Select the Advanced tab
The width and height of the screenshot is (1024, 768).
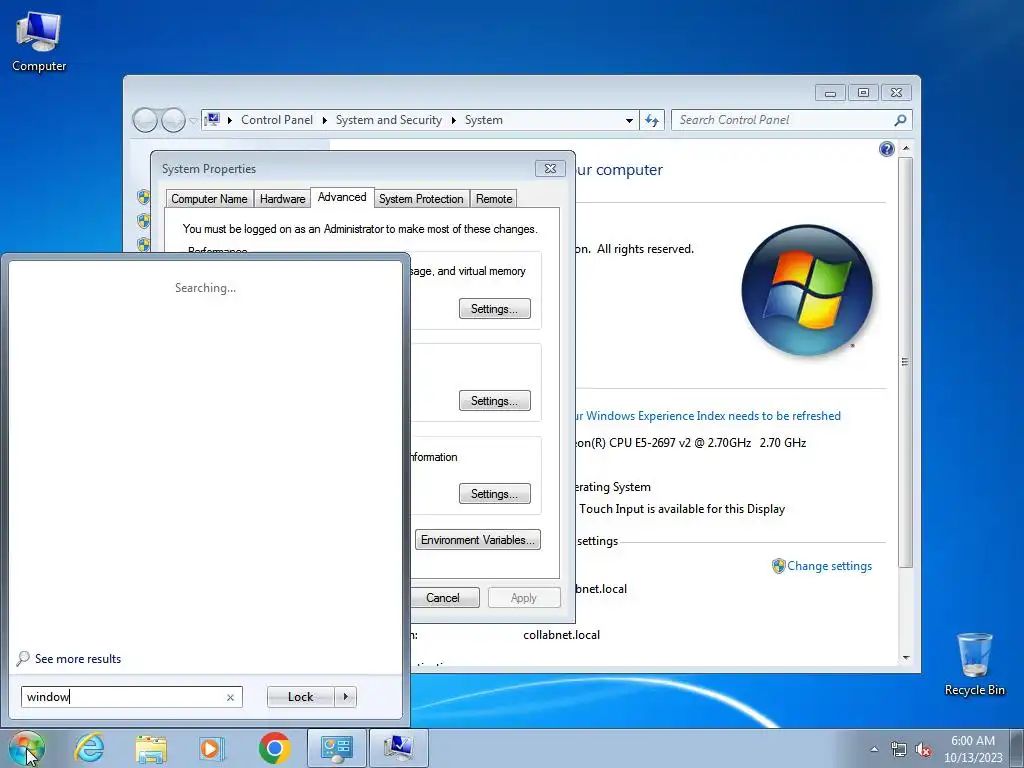(342, 197)
